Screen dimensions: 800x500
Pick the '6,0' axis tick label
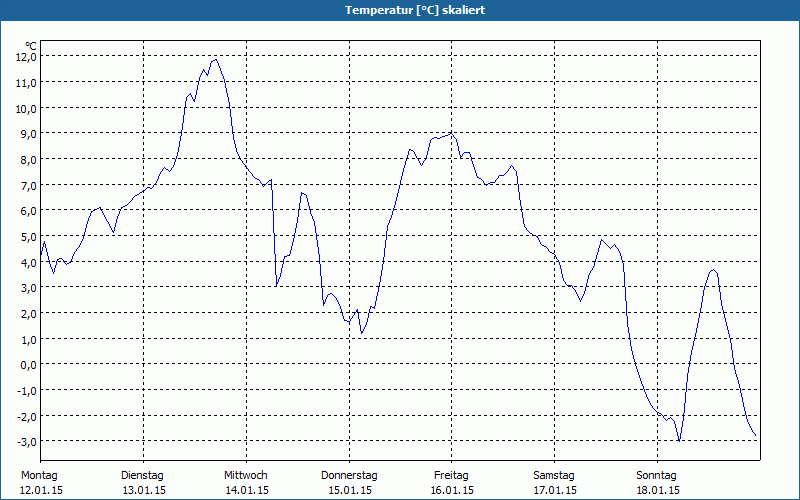[28, 211]
